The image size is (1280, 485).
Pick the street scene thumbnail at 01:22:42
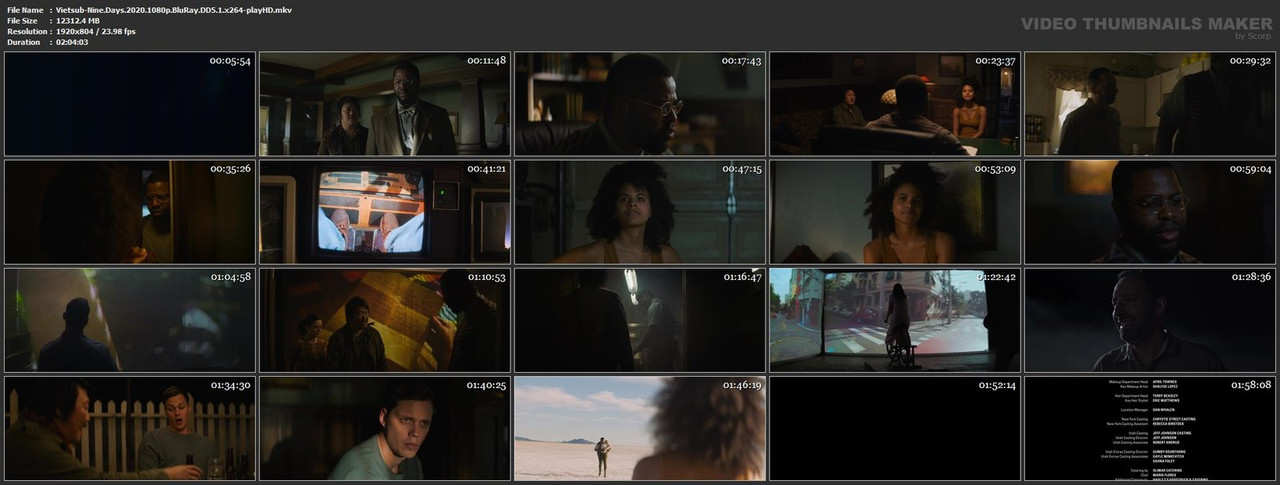pyautogui.click(x=895, y=320)
